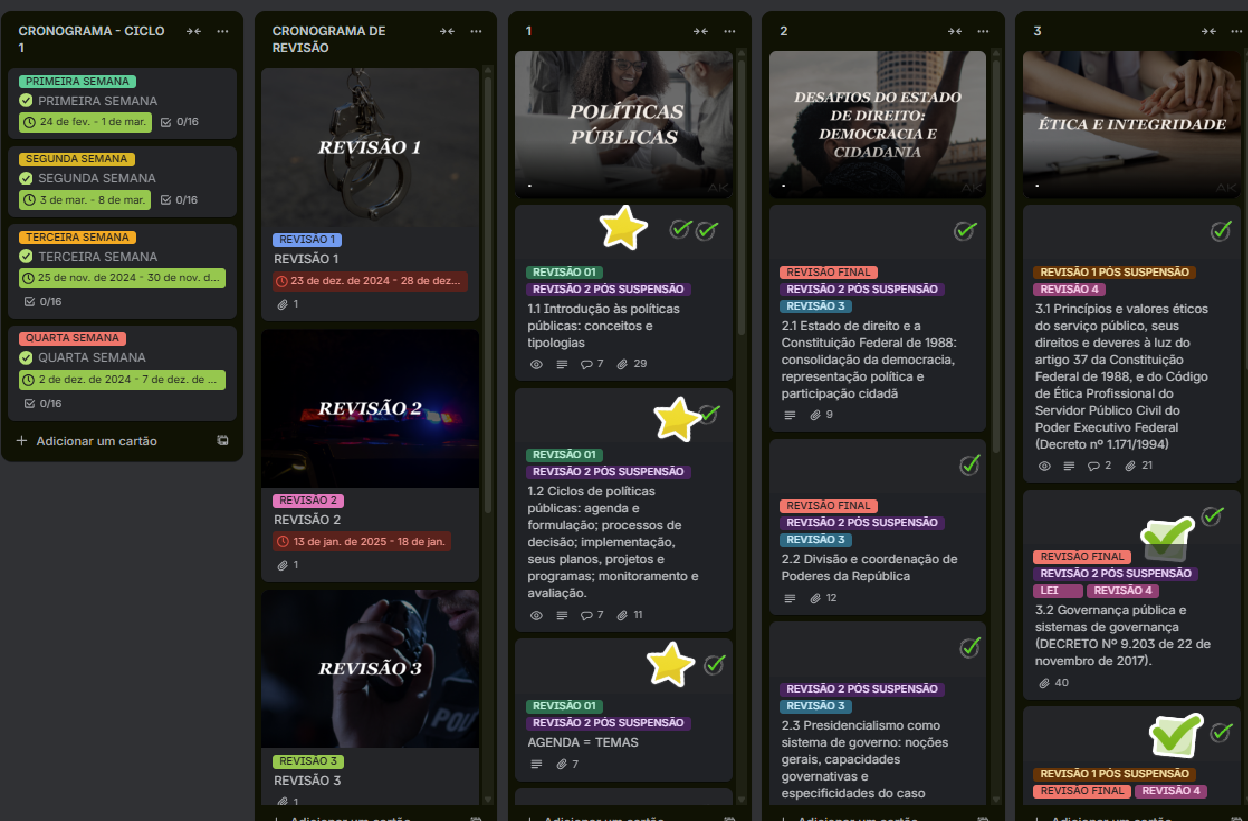Open the 2 comments badge on card 3.1
The image size is (1248, 821).
1100,466
